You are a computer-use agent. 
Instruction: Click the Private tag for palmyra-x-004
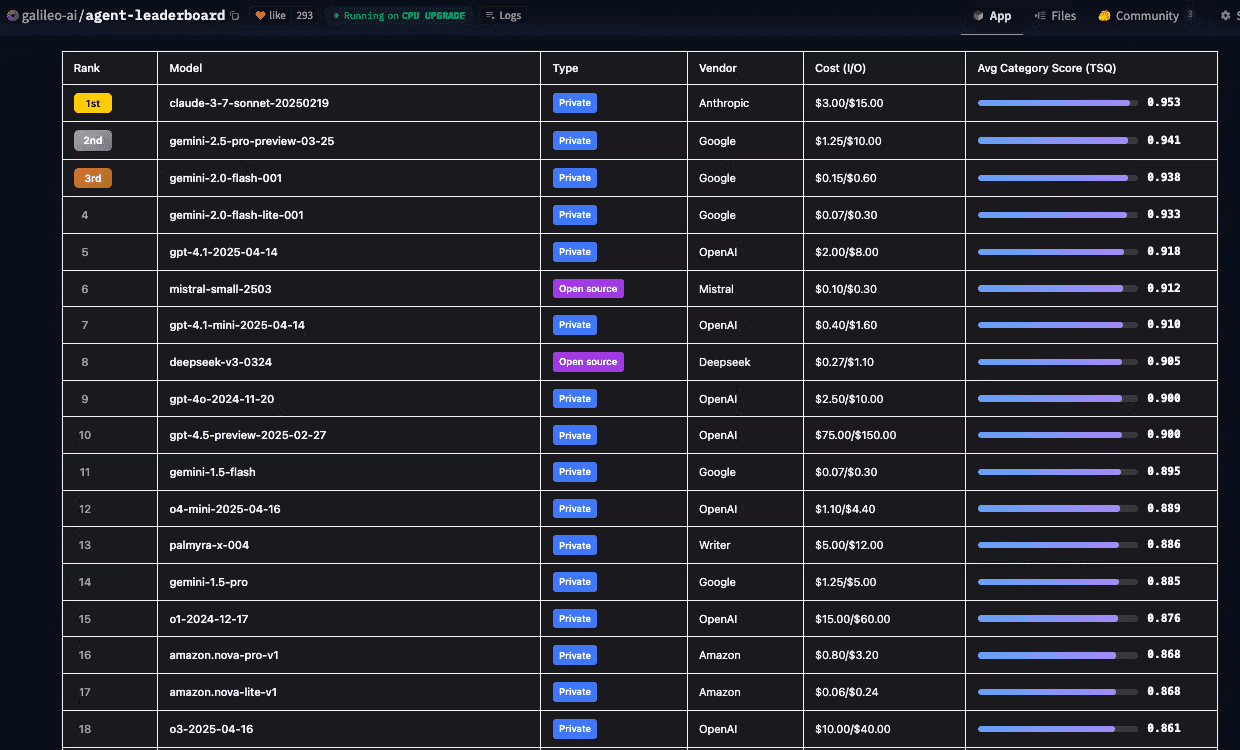coord(575,545)
